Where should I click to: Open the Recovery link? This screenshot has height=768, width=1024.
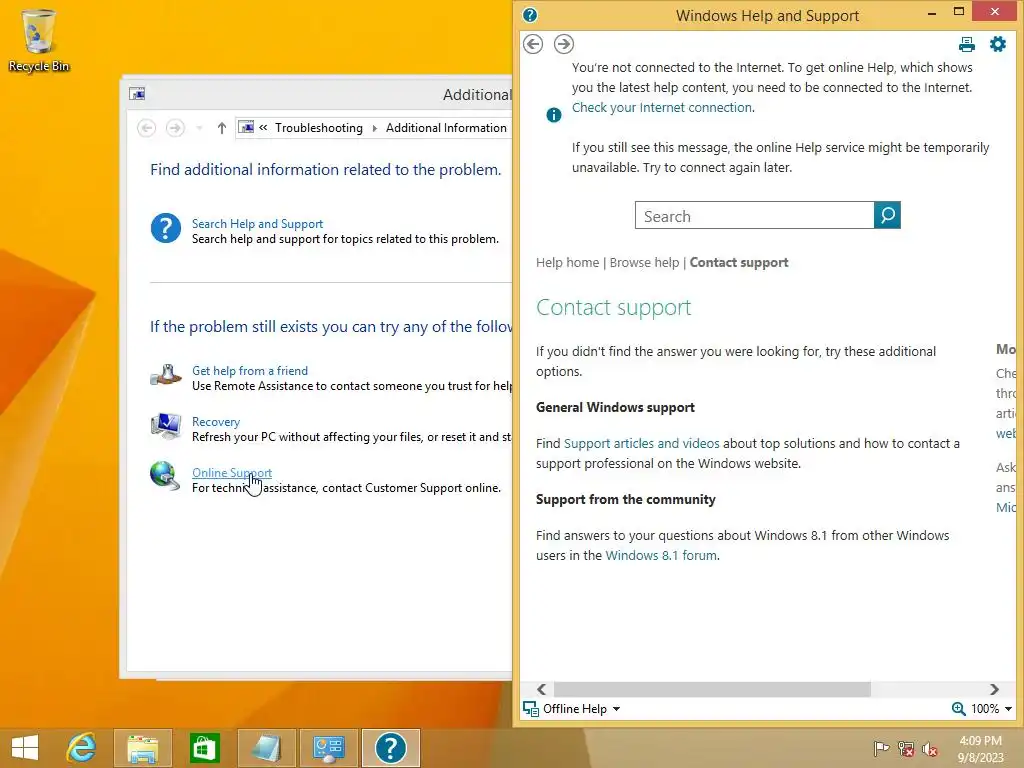pyautogui.click(x=216, y=422)
